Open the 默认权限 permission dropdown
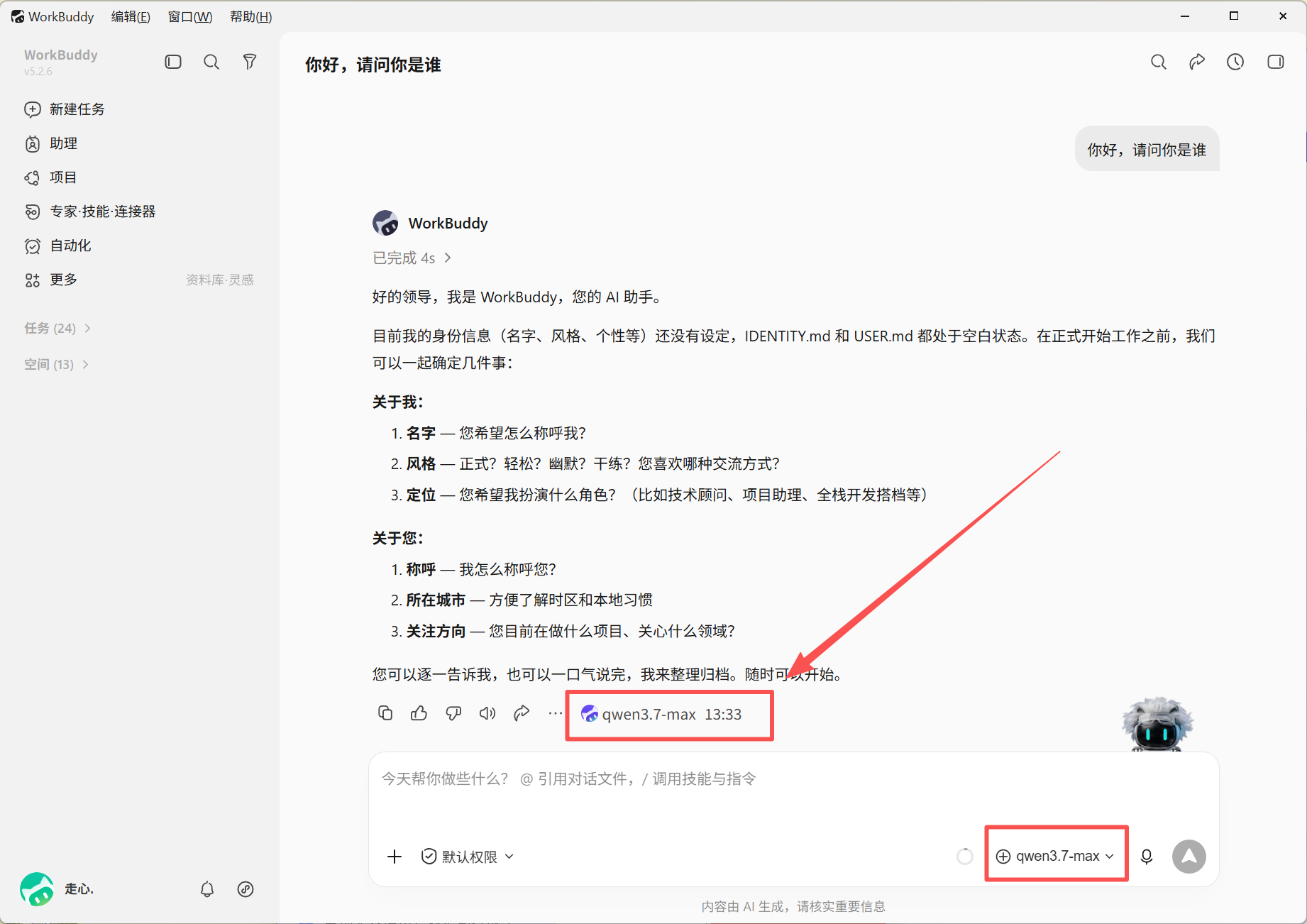 [x=468, y=857]
